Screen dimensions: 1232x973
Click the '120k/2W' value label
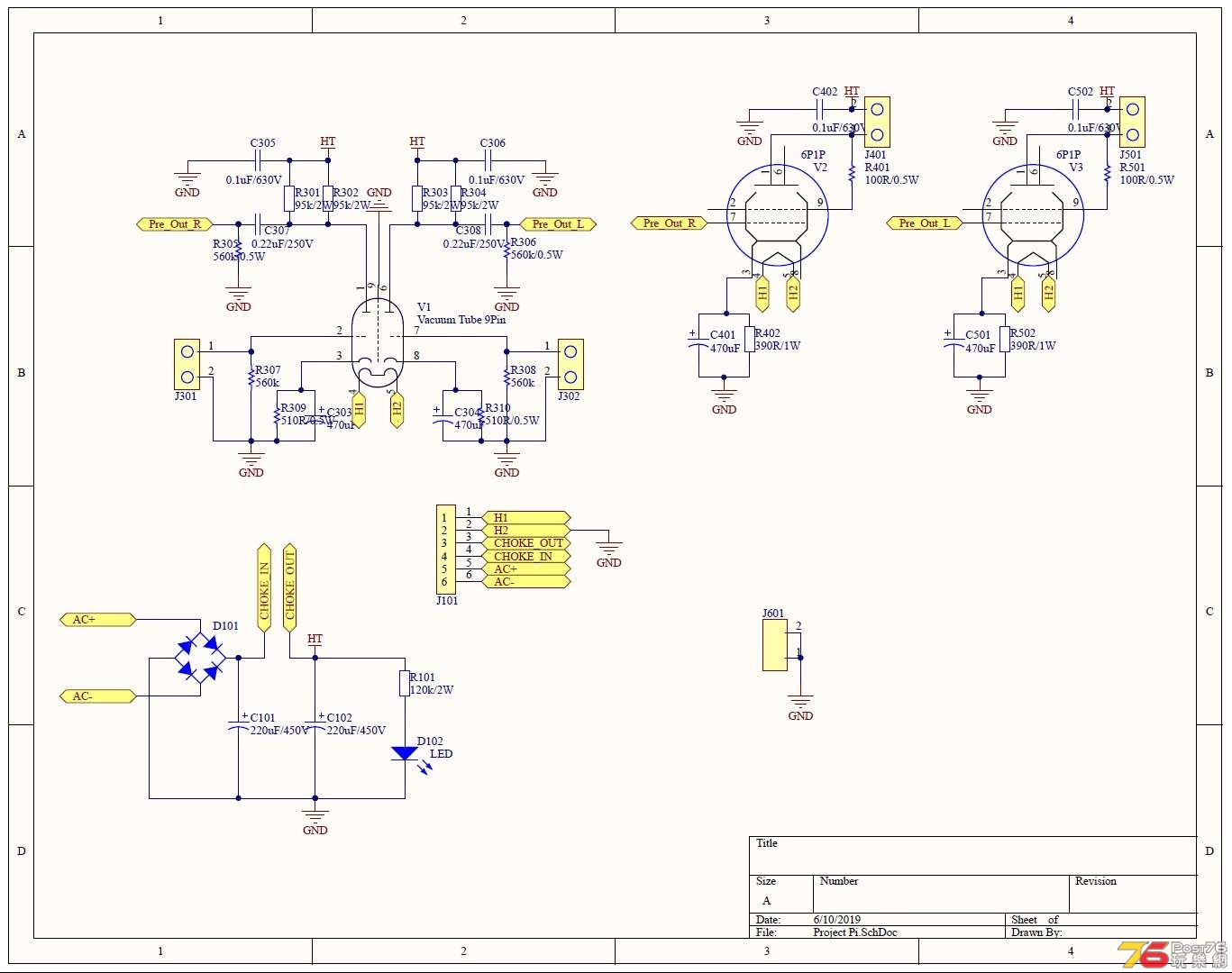click(432, 690)
